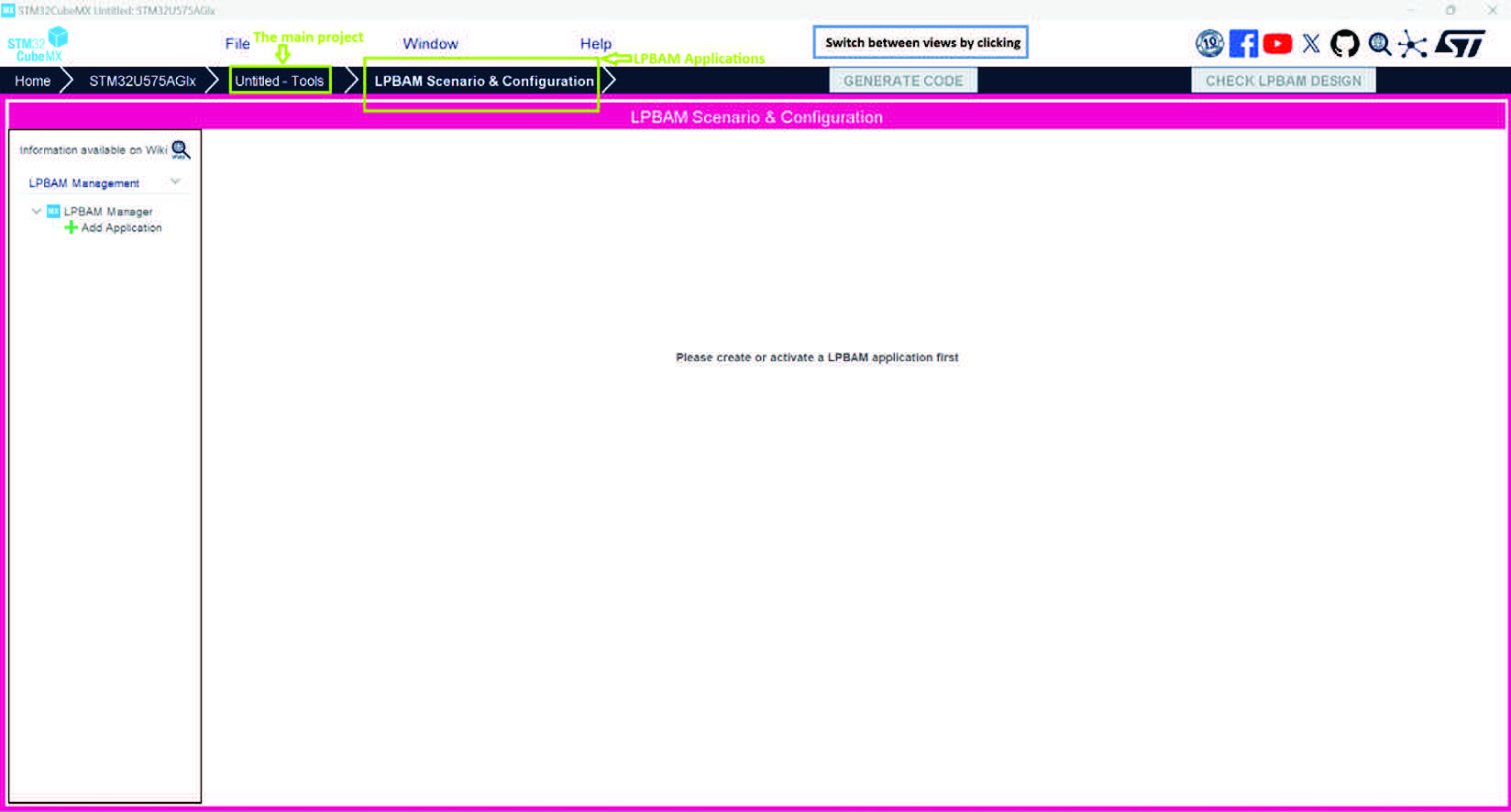The image size is (1511, 812).
Task: Select the LPBAM Manager tree item
Action: tap(108, 212)
